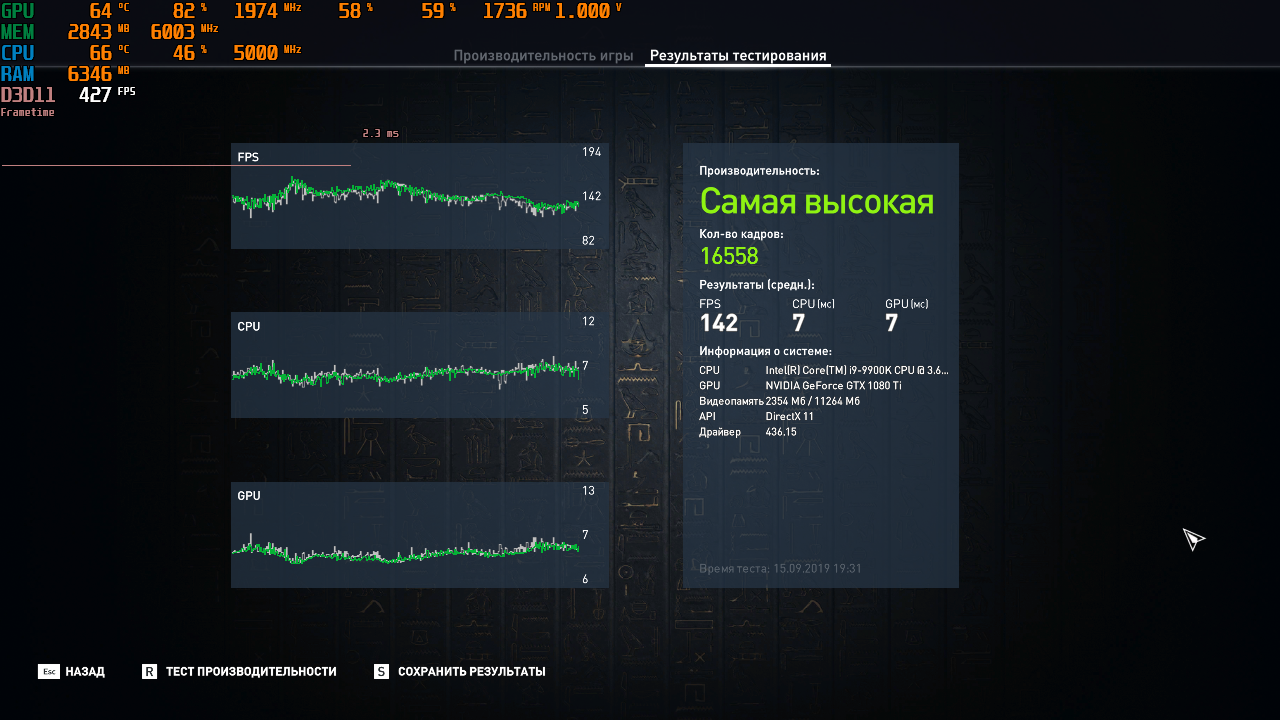Click the 82 minimum label on FPS graph
This screenshot has width=1280, height=720.
tap(589, 240)
